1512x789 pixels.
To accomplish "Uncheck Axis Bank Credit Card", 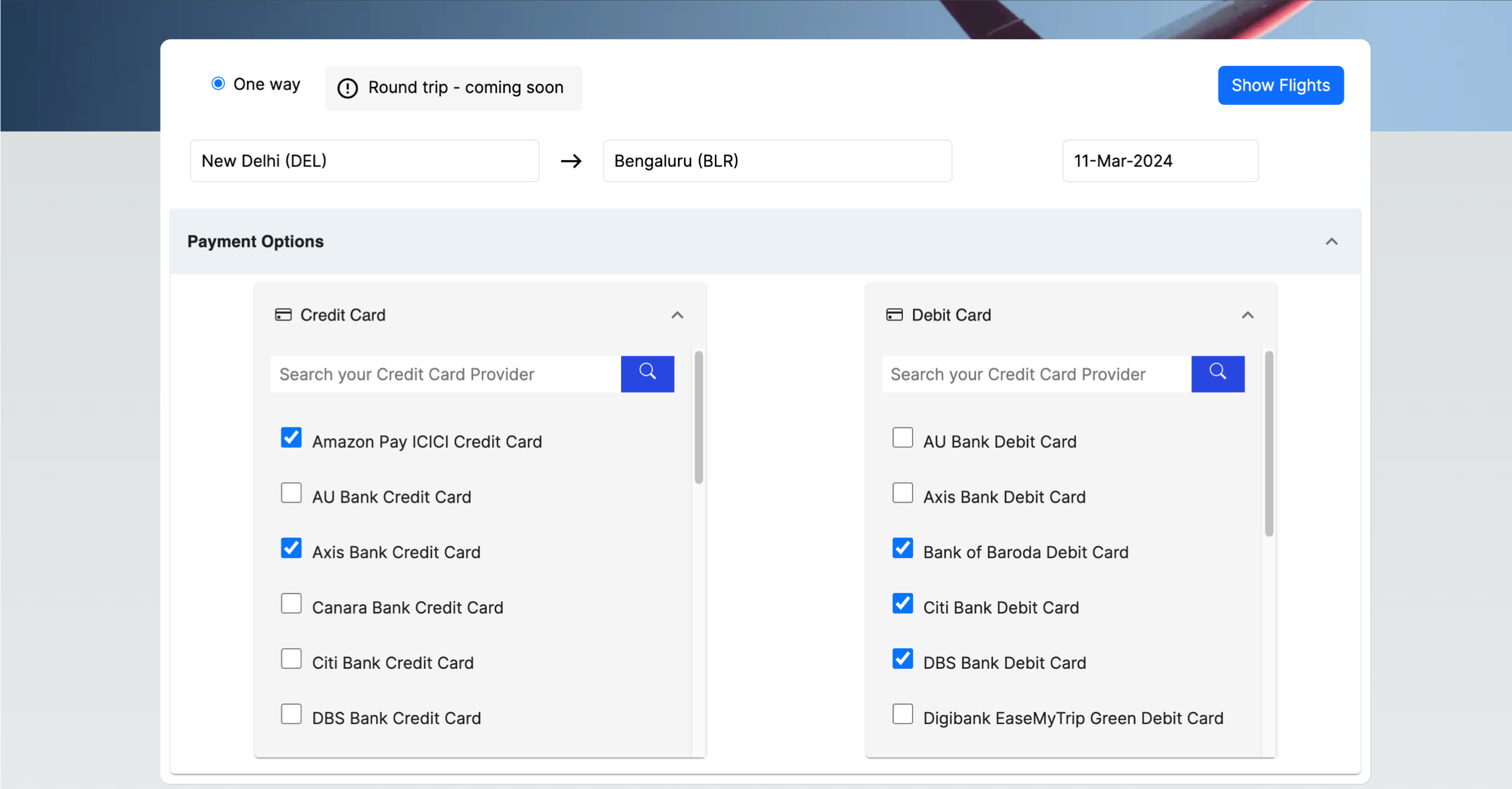I will click(291, 548).
